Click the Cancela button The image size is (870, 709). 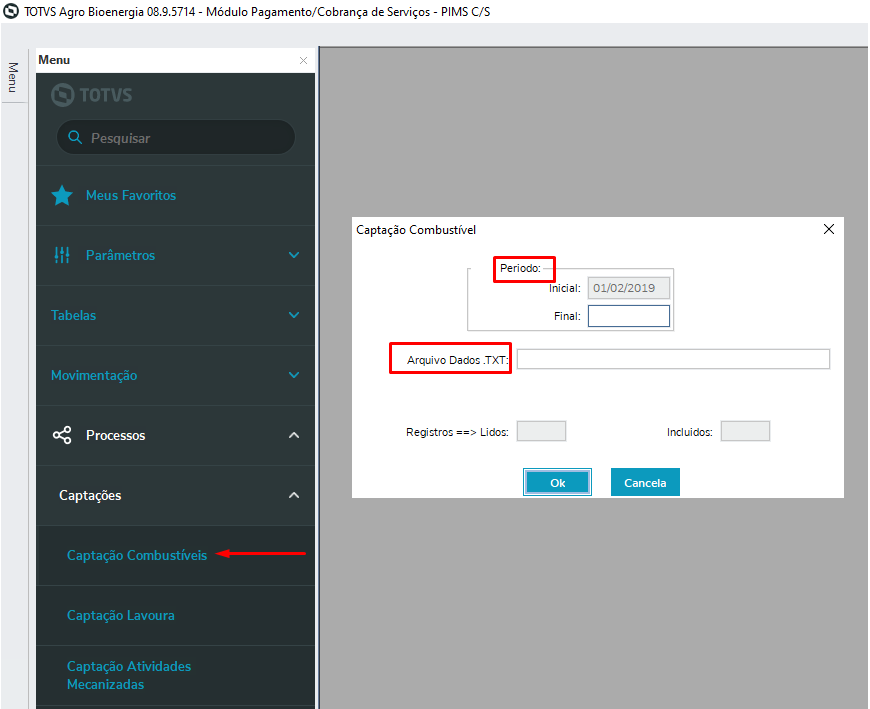tap(645, 482)
